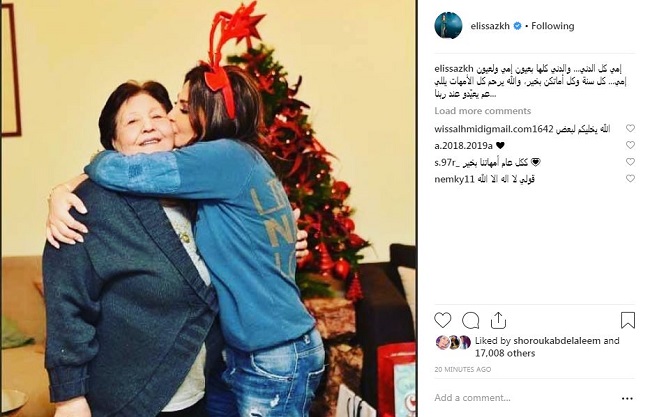
Task: Open the 20 minutes ago timestamp
Action: coord(463,369)
